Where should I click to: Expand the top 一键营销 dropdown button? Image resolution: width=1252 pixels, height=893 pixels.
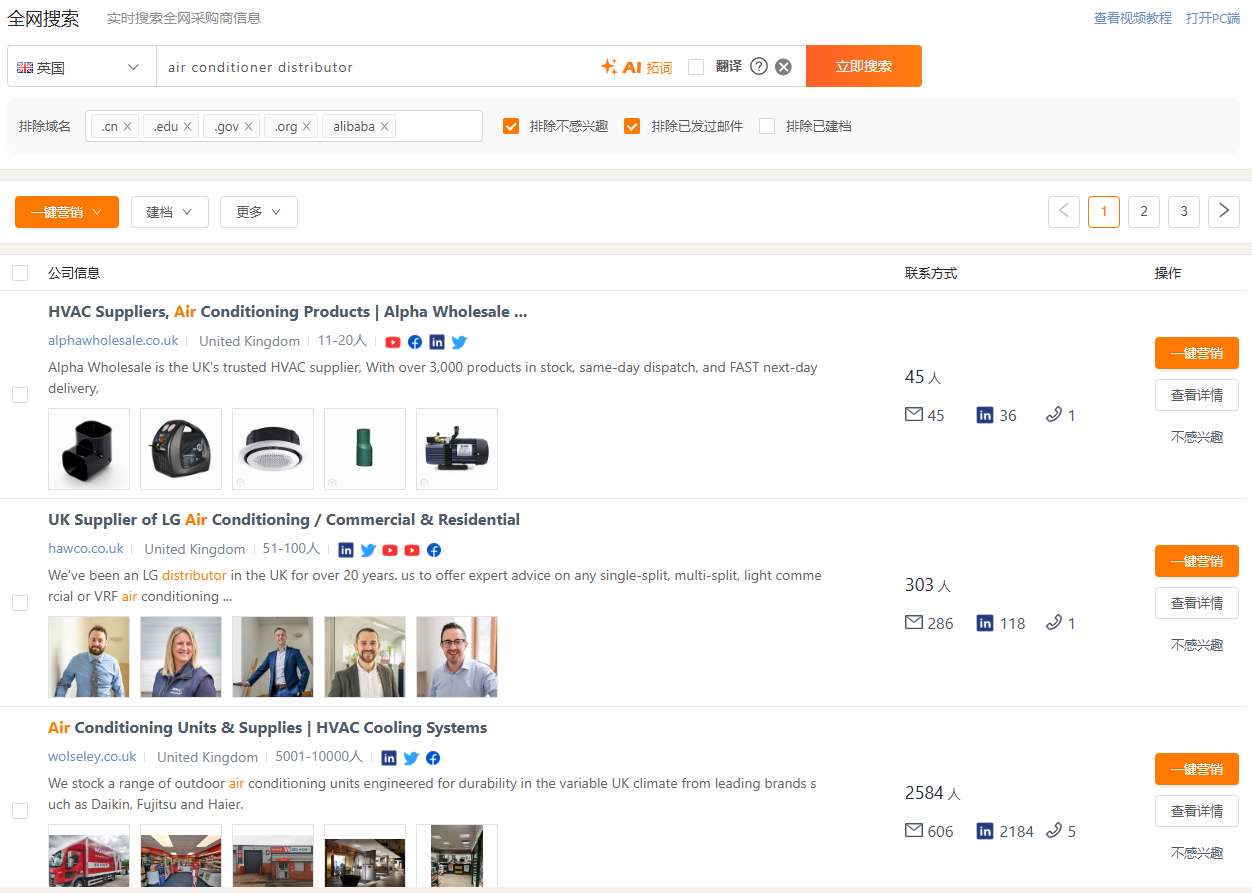(x=67, y=212)
